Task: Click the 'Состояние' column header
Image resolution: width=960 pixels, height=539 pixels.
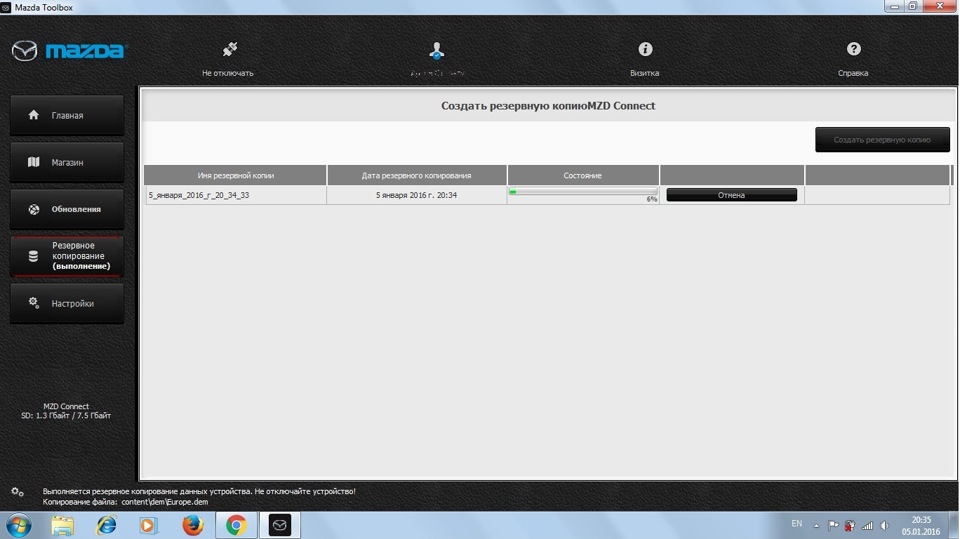Action: (x=583, y=175)
